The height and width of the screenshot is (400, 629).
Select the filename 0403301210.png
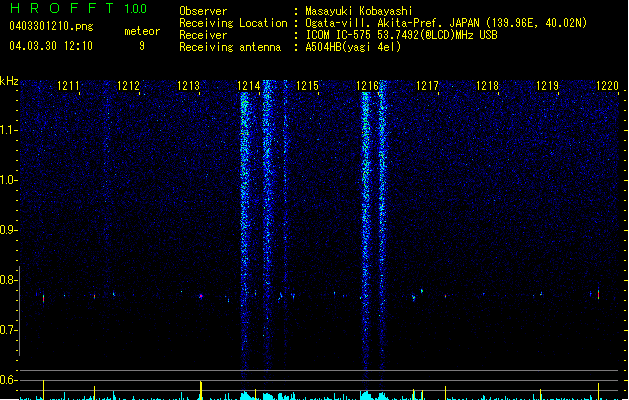51,26
